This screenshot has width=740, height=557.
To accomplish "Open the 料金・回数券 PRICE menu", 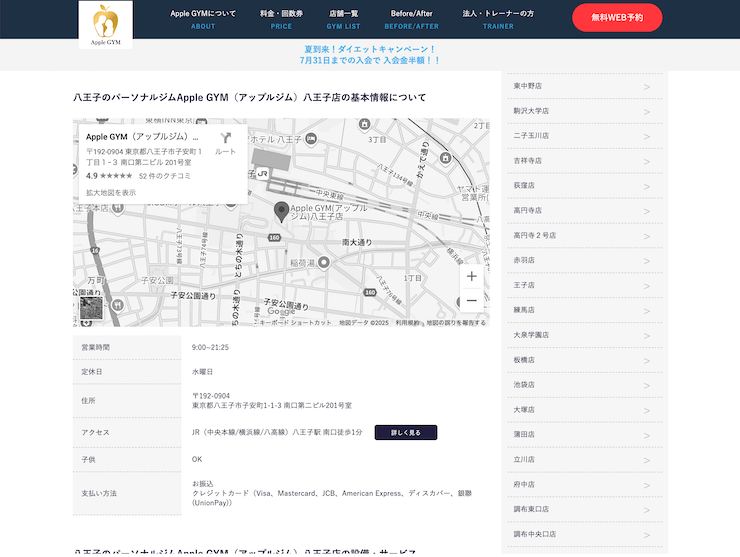I will [281, 19].
